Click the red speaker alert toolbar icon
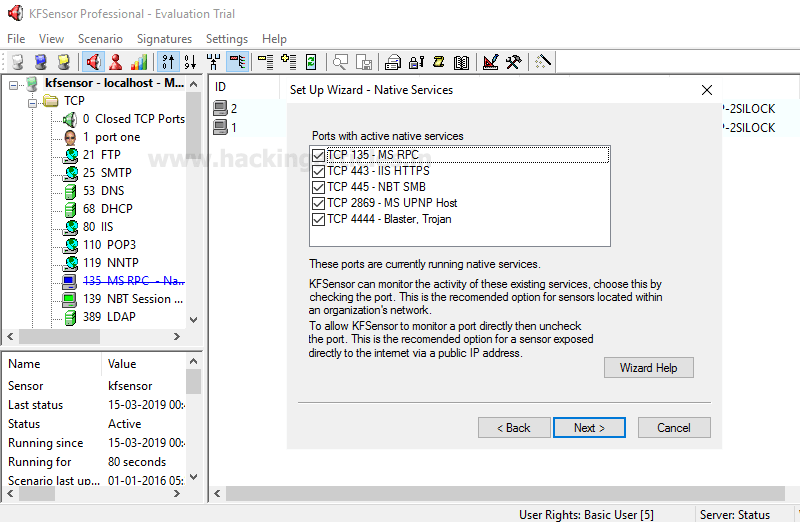This screenshot has height=522, width=800. point(93,62)
